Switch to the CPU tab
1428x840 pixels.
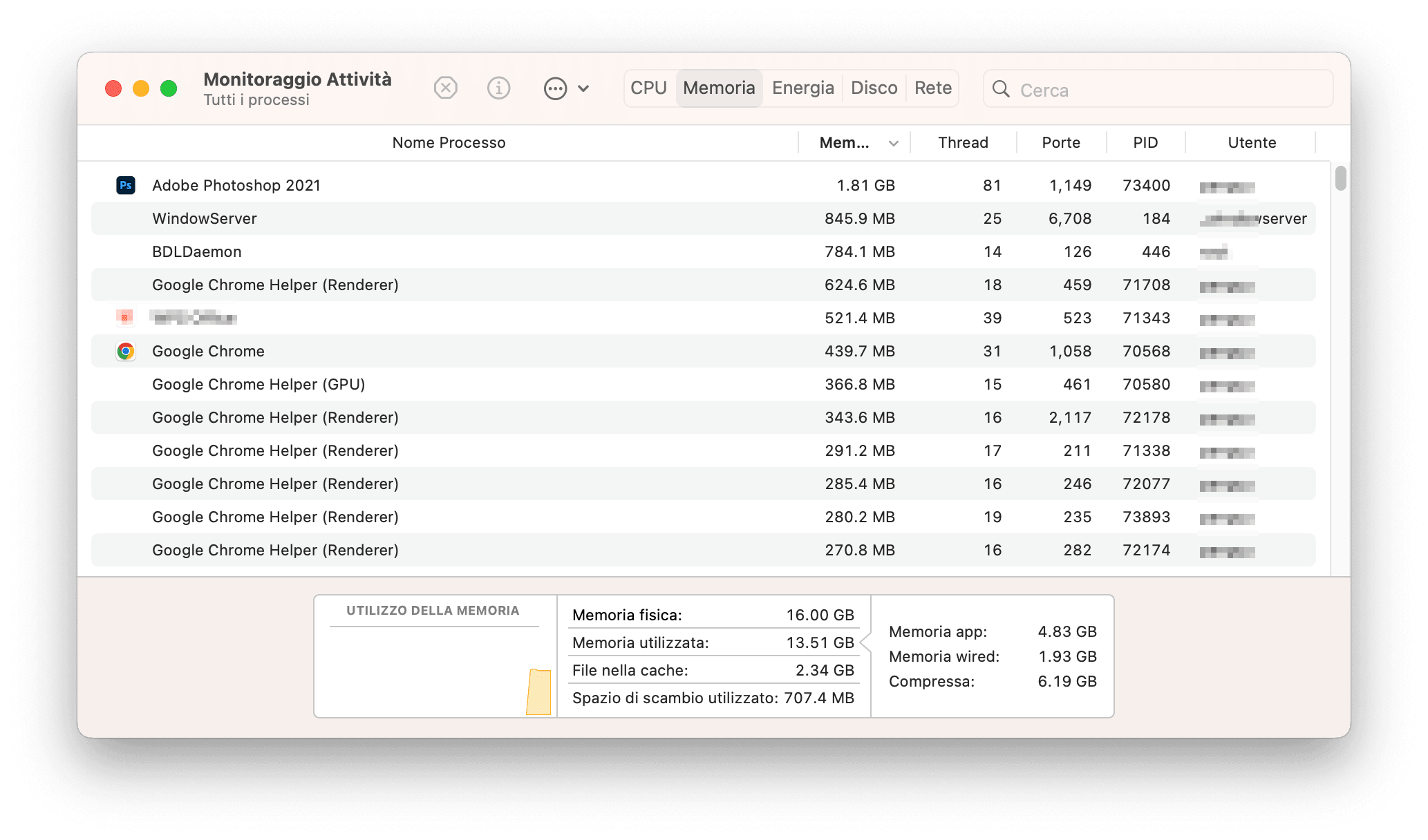tap(649, 88)
